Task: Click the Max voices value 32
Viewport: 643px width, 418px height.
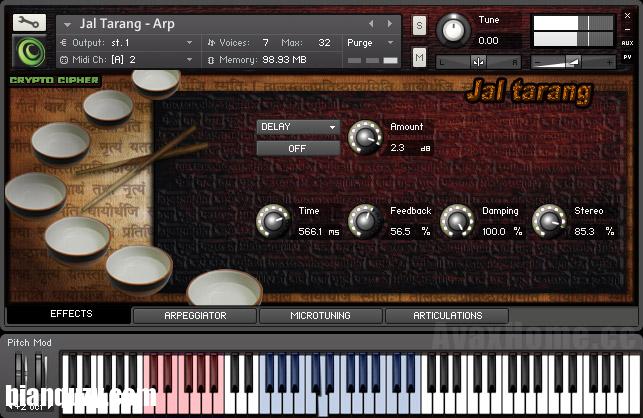Action: [324, 43]
